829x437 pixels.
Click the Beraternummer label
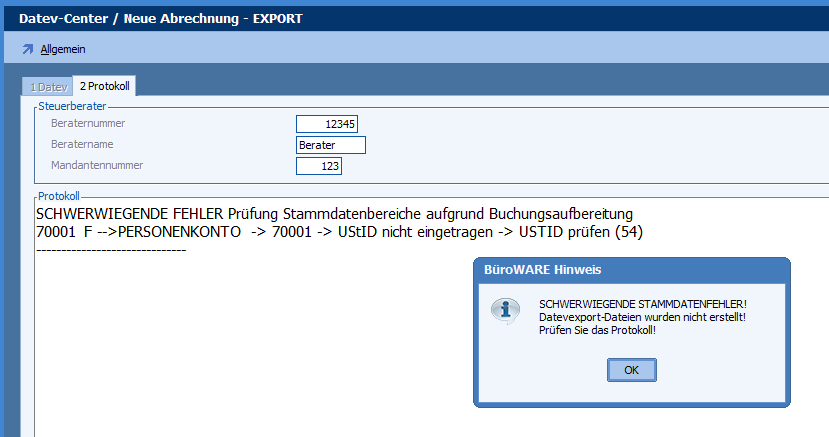point(88,123)
